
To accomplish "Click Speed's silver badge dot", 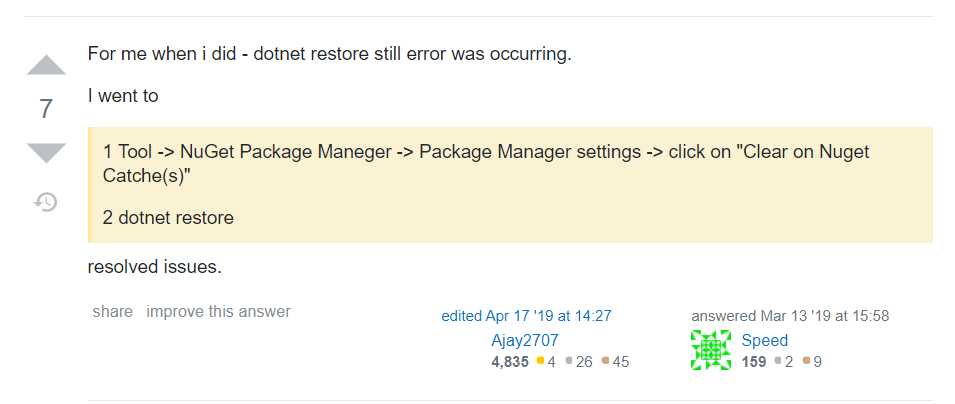I will click(x=777, y=362).
